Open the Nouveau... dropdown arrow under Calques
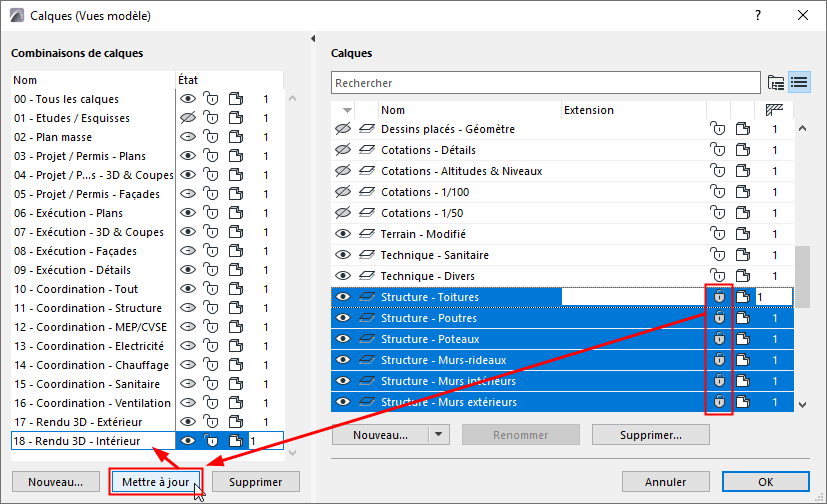 [439, 435]
